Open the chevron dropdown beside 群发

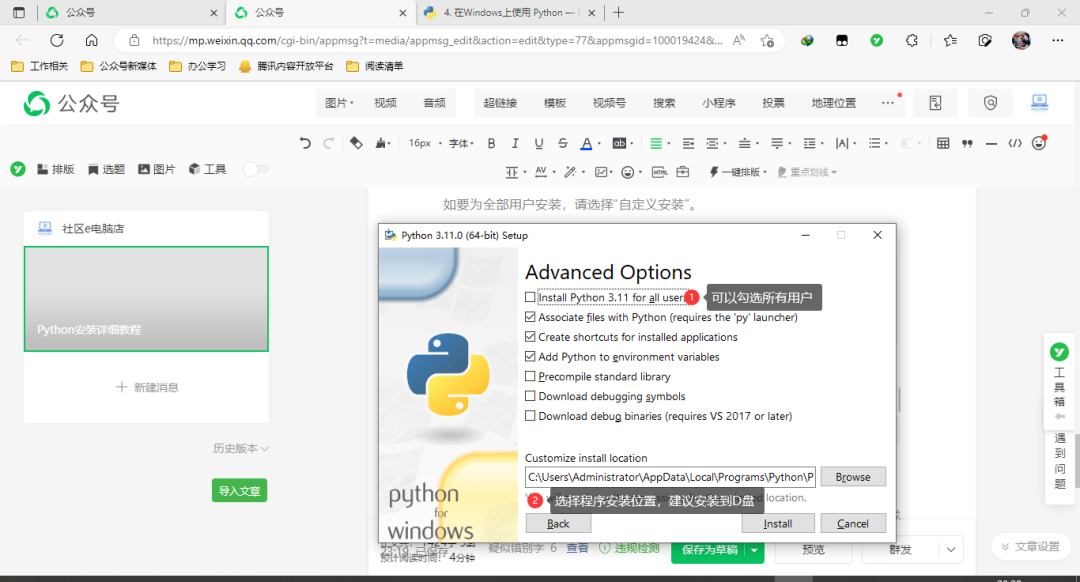pos(951,550)
